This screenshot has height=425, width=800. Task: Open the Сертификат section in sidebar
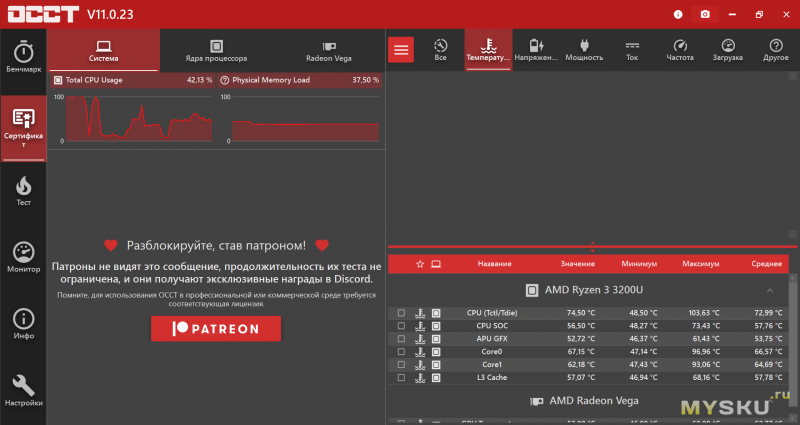23,128
